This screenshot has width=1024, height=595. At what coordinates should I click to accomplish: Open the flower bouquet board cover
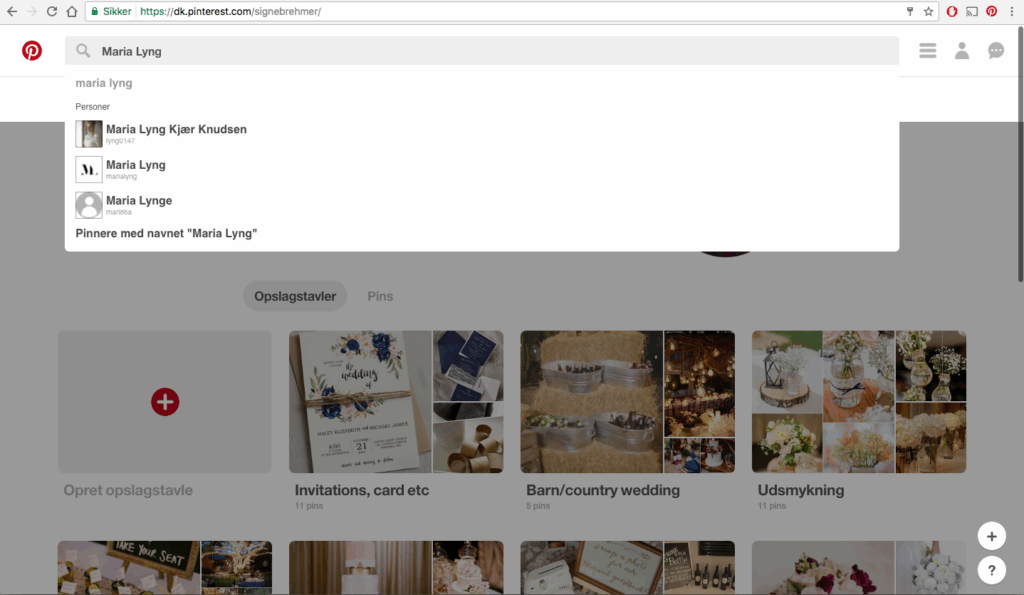pos(859,567)
